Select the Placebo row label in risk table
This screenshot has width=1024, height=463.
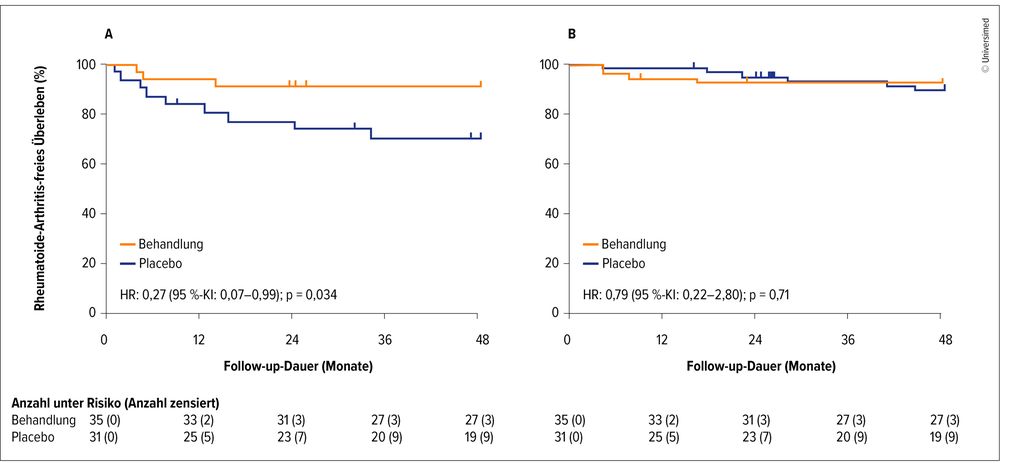34,437
